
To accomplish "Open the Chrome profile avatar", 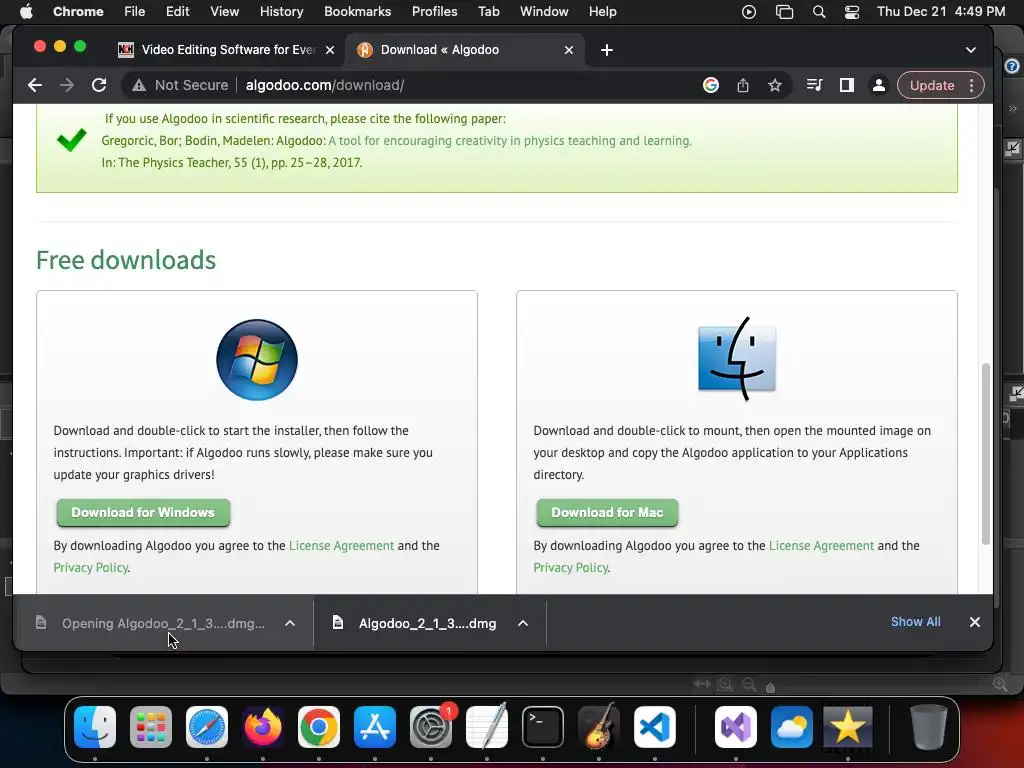I will (x=879, y=86).
